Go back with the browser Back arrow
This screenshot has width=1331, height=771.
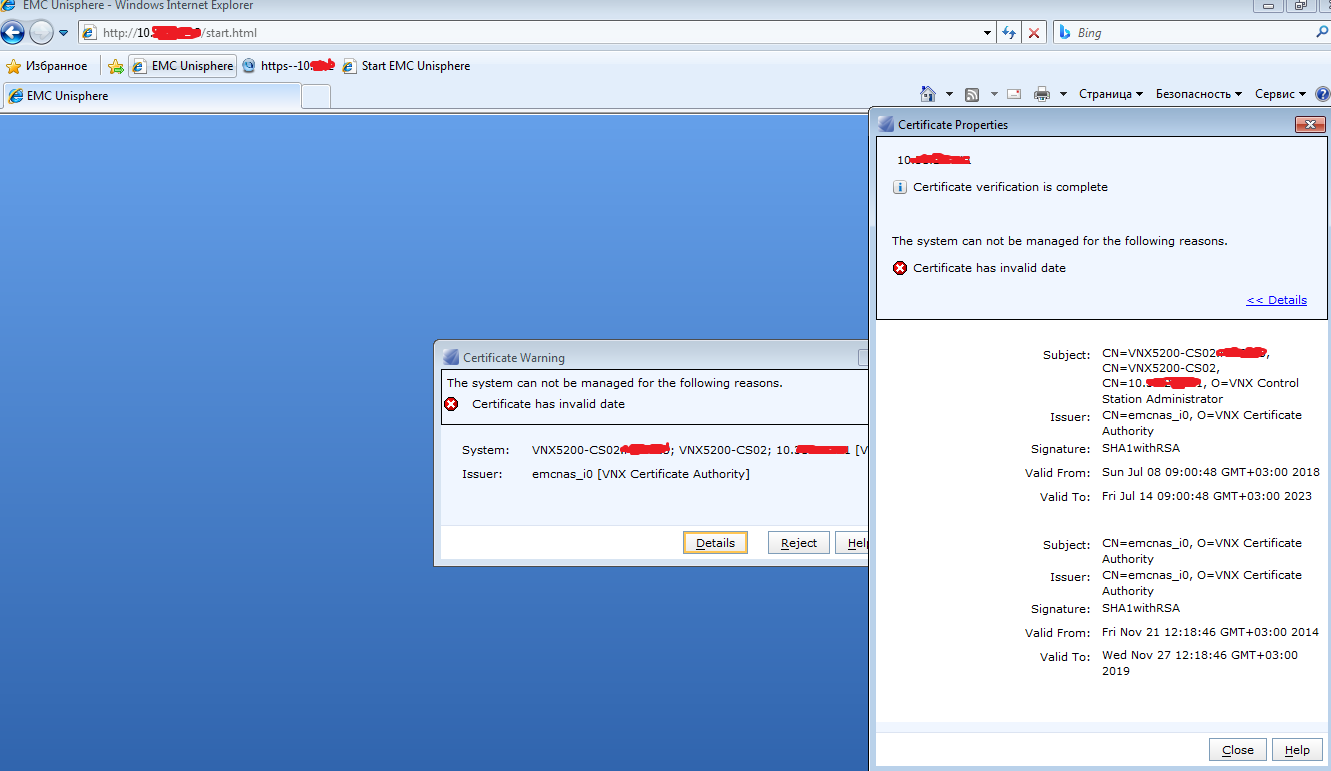click(13, 32)
